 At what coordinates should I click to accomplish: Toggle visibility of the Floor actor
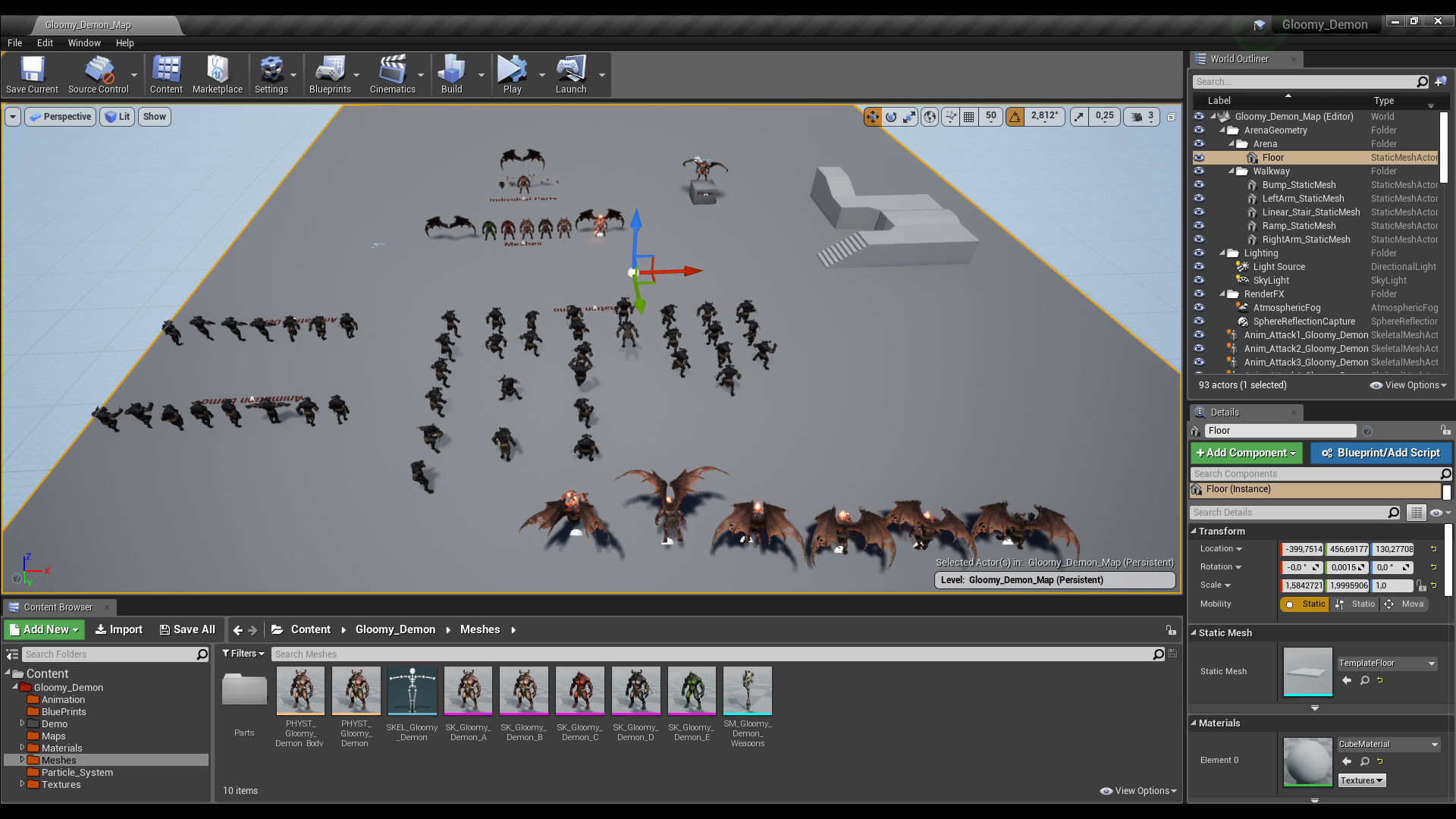(x=1199, y=158)
